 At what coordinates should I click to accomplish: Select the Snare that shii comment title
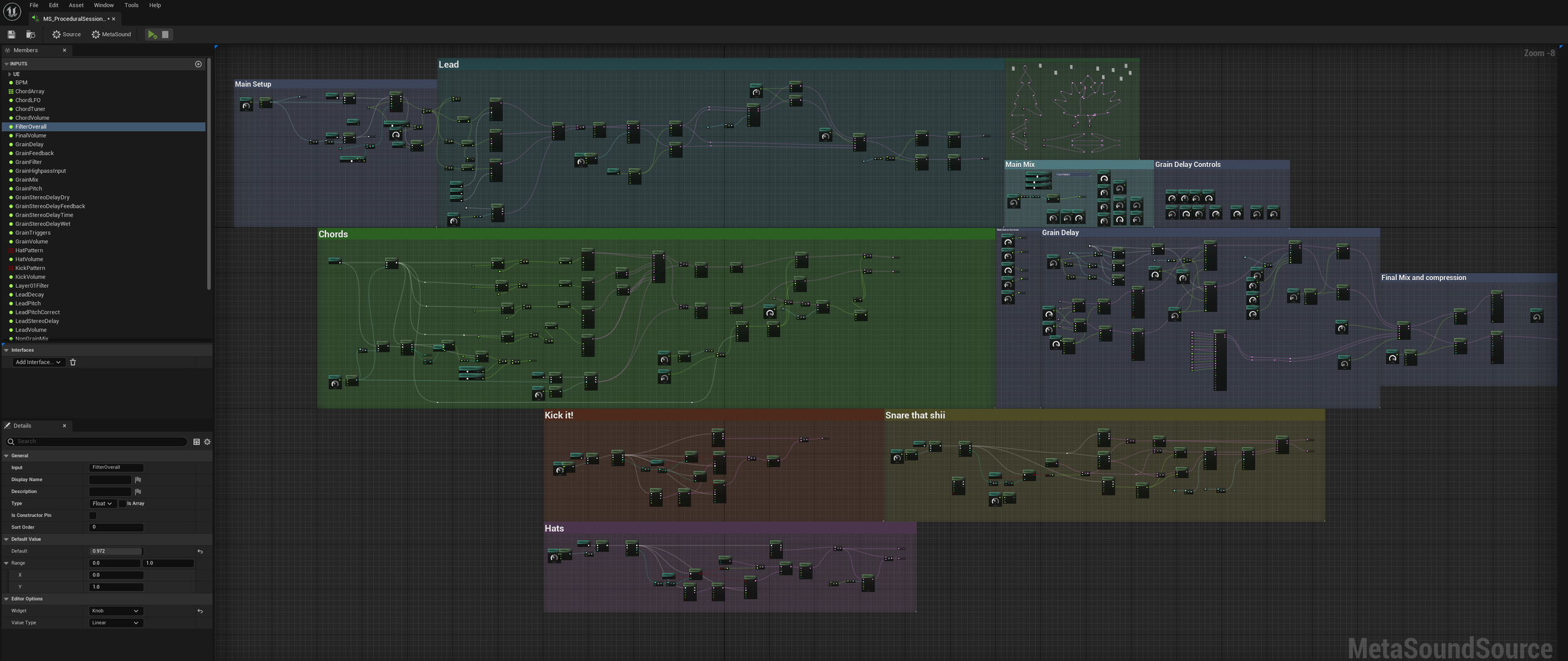pyautogui.click(x=915, y=416)
